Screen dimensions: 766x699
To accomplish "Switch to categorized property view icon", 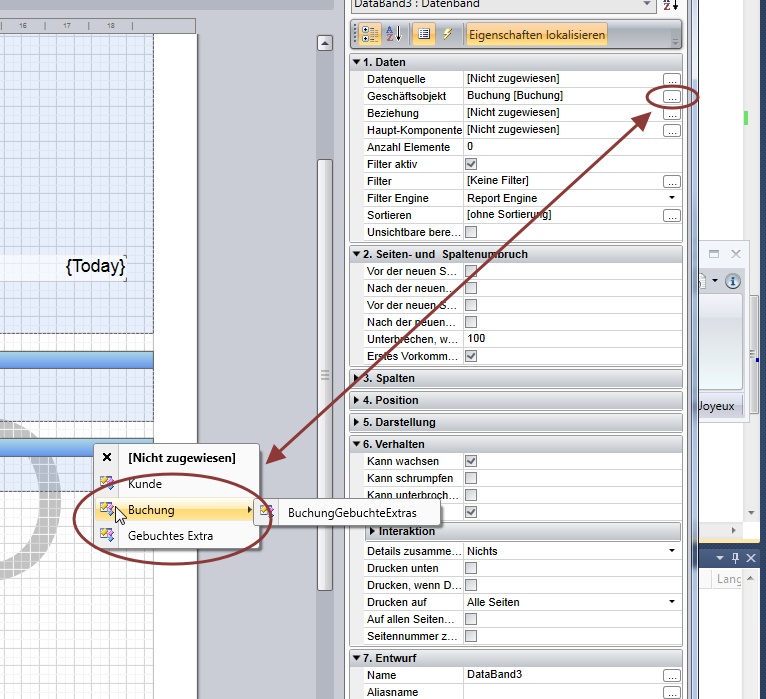I will [370, 34].
